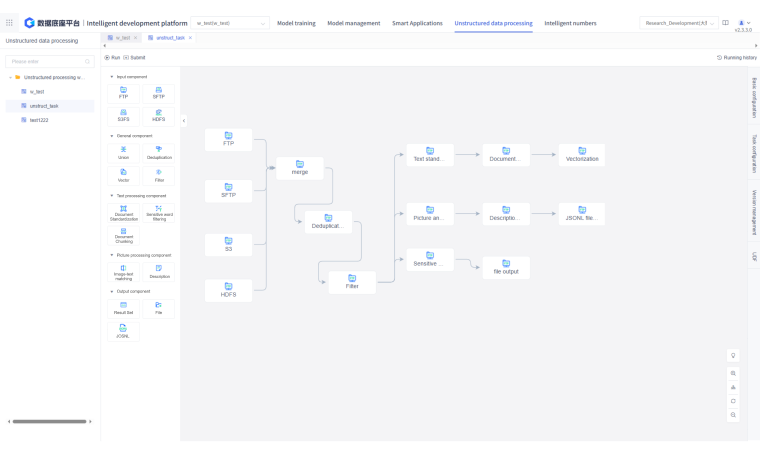Select test1222 in the task tree

click(39, 120)
